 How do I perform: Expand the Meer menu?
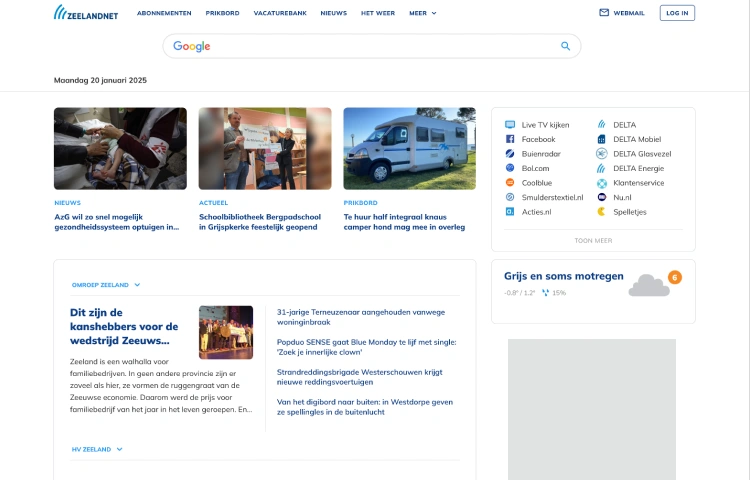click(x=423, y=13)
